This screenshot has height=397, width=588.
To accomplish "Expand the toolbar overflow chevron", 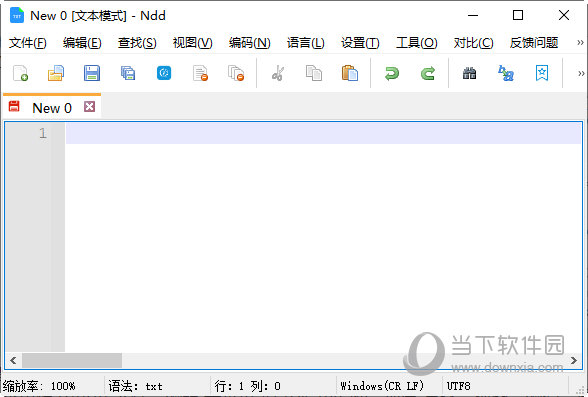I will (581, 73).
